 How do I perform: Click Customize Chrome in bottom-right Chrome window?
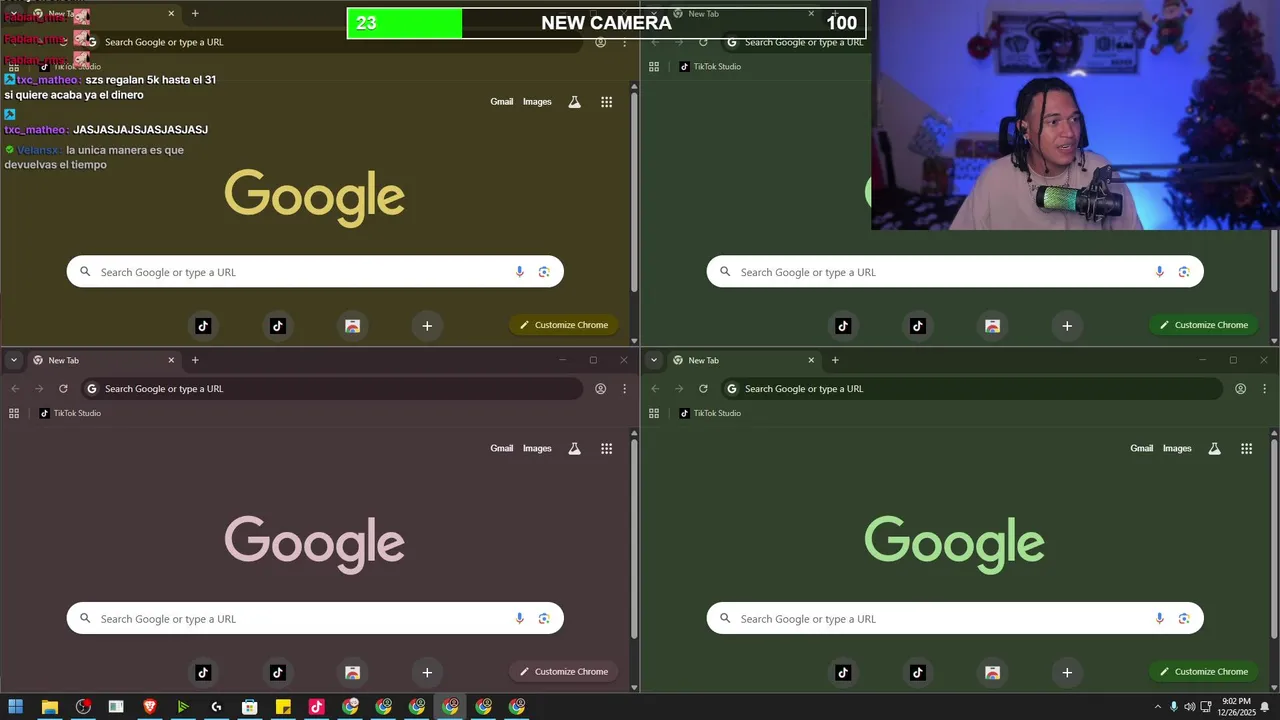click(x=1203, y=672)
